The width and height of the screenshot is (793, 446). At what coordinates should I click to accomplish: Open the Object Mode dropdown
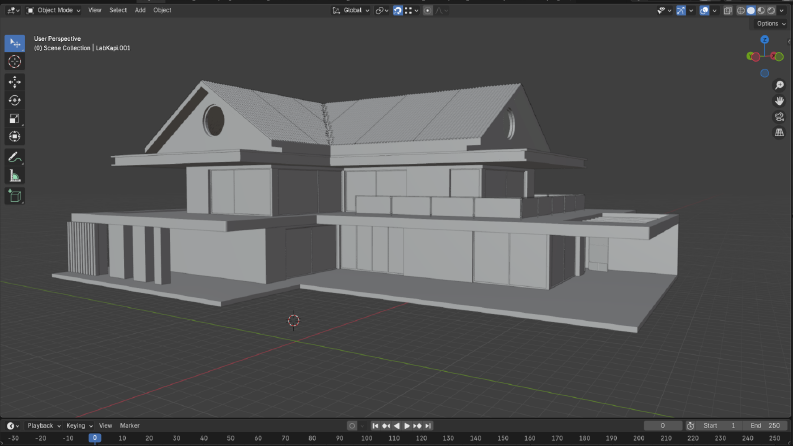click(x=54, y=10)
